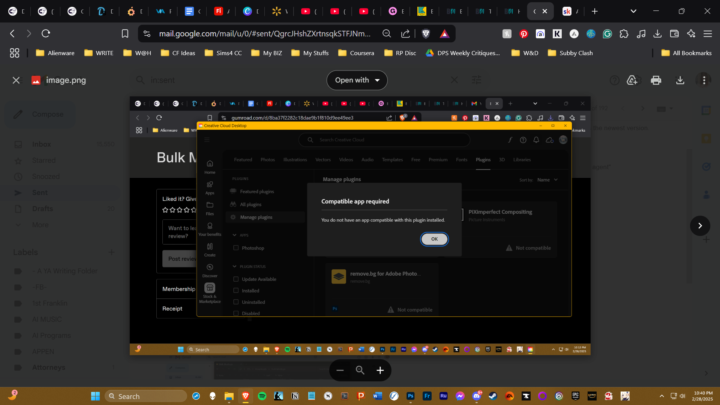Open the Sims4 CC bookmarks folder

point(223,53)
